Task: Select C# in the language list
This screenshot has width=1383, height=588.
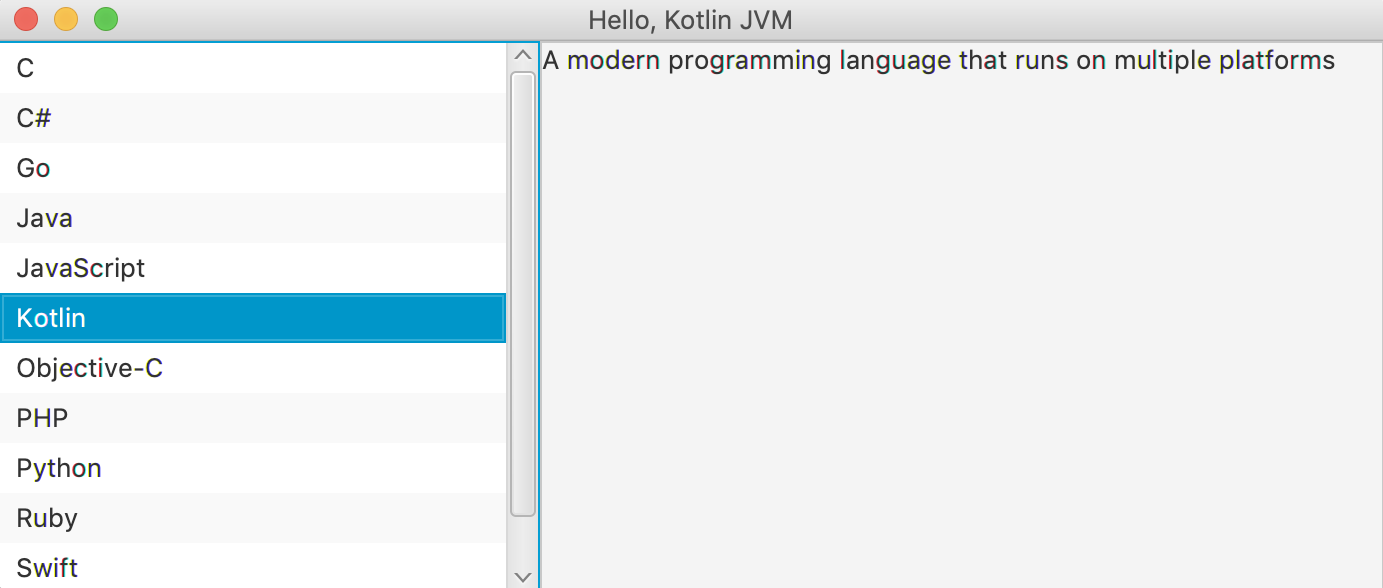Action: (x=253, y=118)
